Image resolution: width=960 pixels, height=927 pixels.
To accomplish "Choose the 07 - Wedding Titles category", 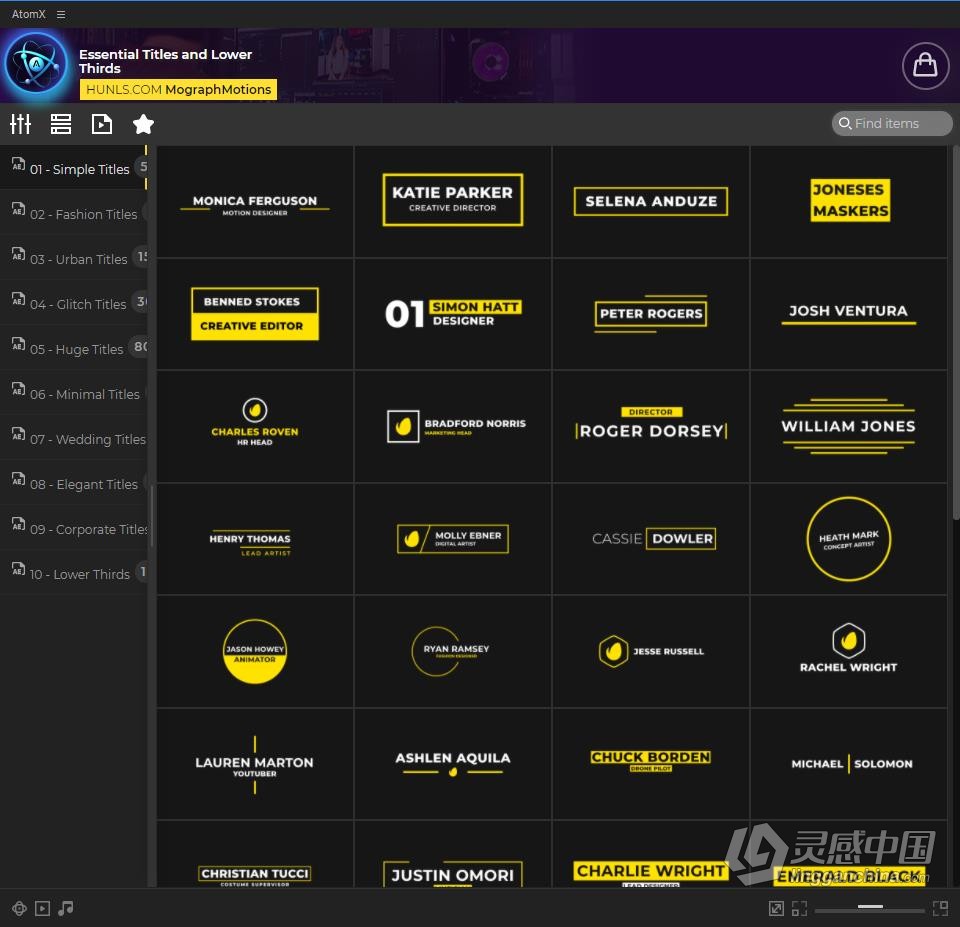I will (x=73, y=439).
